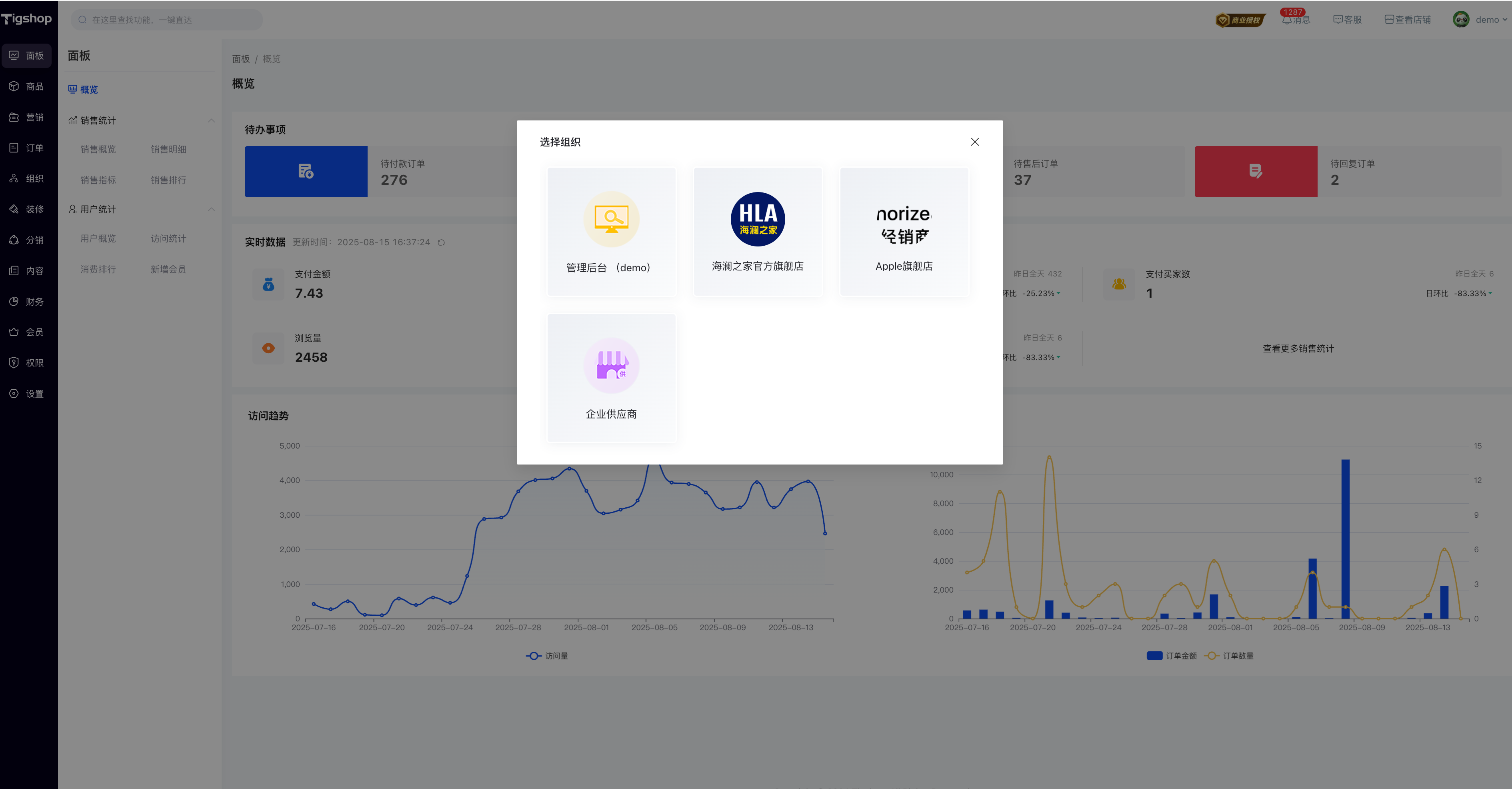Click the 待回复订单 count 2
The width and height of the screenshot is (1512, 789).
[x=1335, y=180]
